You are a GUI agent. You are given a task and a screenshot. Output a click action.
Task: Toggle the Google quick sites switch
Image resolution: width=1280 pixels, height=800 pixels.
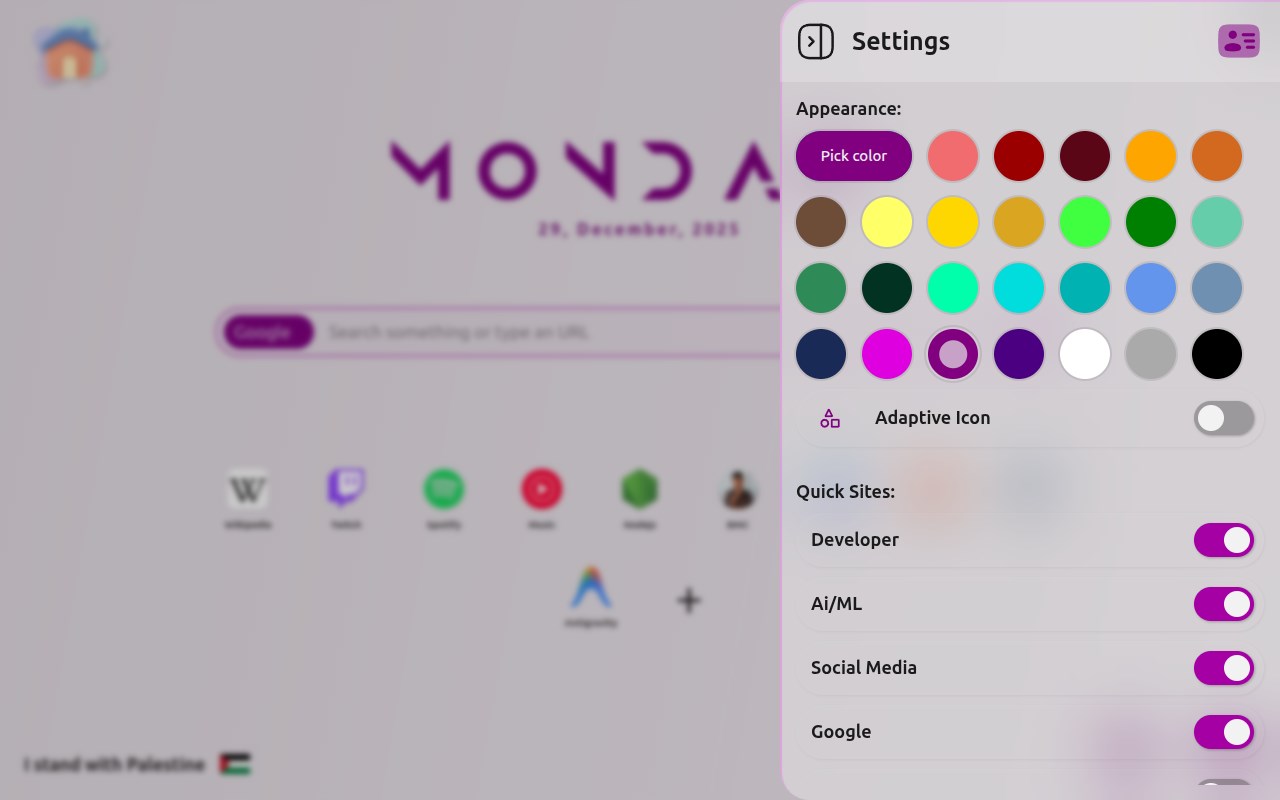pyautogui.click(x=1224, y=732)
